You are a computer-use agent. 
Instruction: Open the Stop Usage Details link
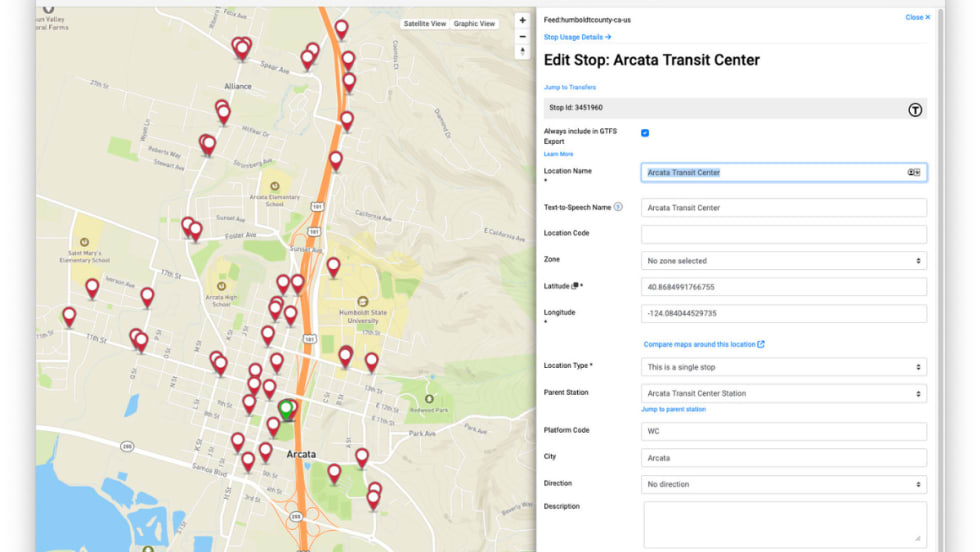(577, 37)
